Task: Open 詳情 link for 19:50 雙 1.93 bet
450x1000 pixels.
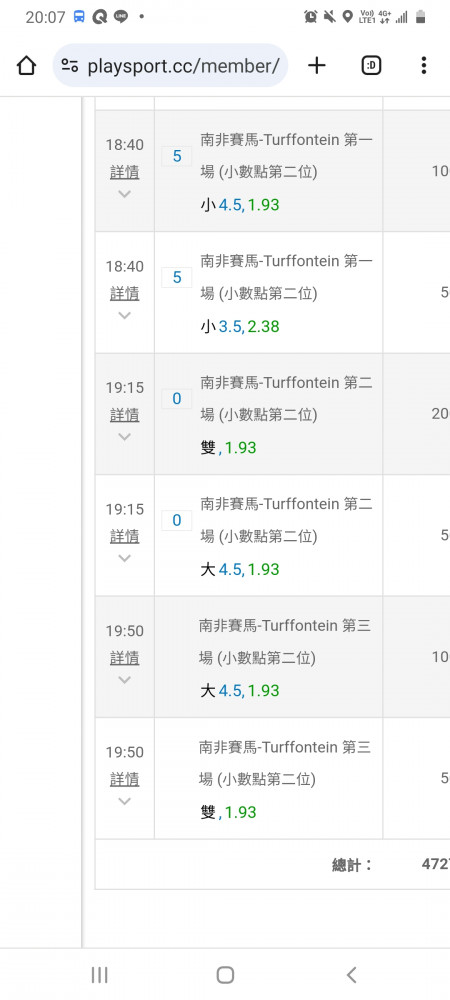Action: tap(125, 779)
